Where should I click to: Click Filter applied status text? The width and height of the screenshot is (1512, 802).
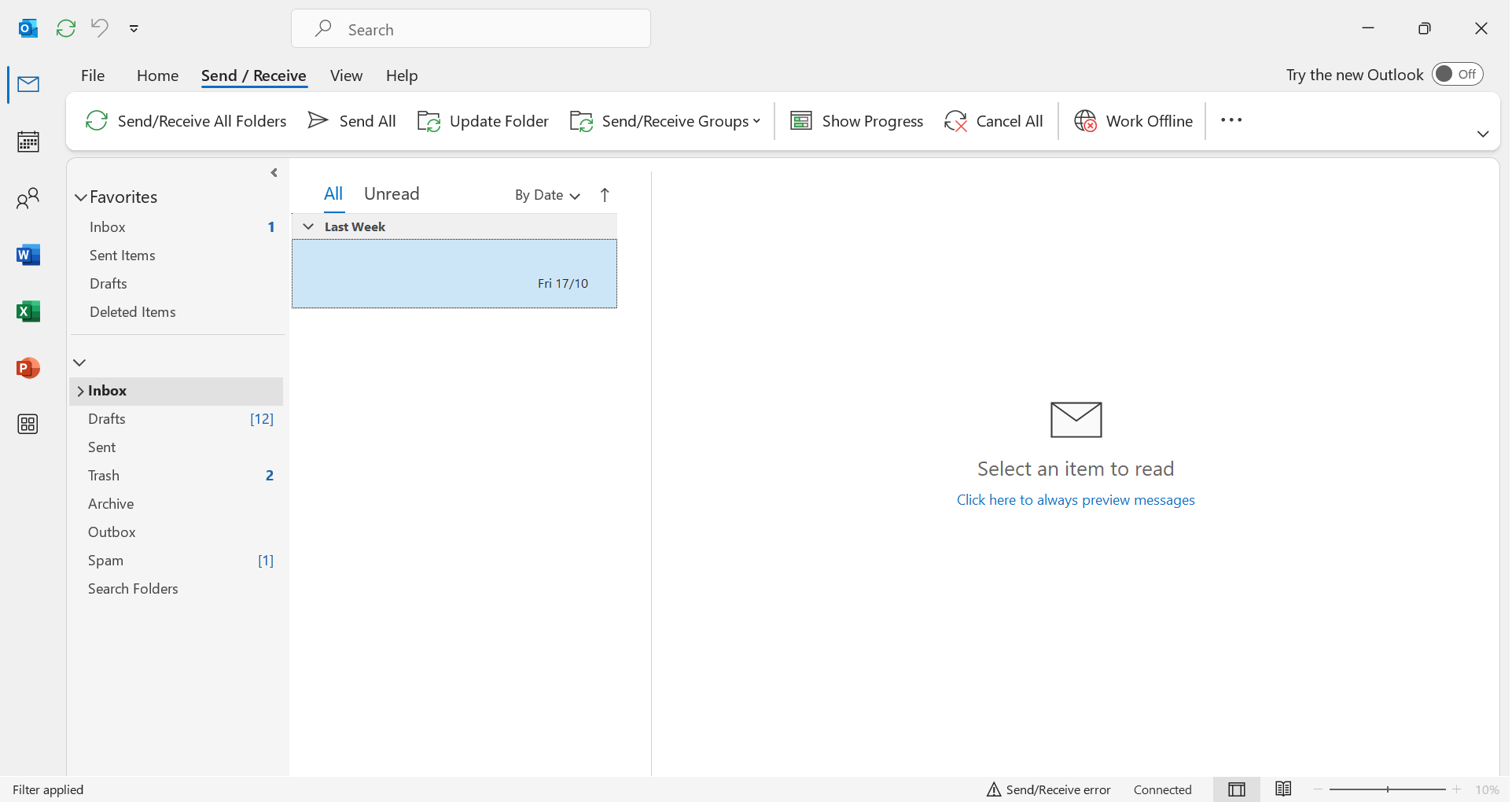tap(48, 789)
